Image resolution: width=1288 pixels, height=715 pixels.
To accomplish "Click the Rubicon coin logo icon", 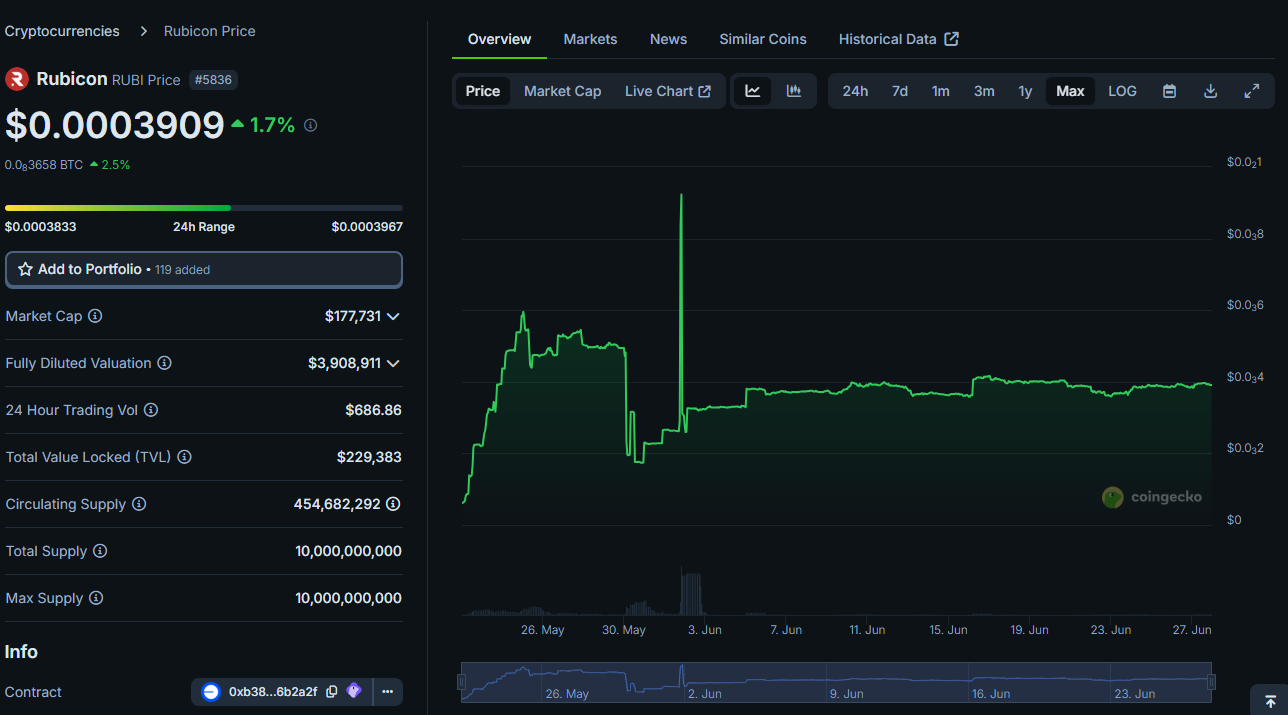I will (x=16, y=79).
